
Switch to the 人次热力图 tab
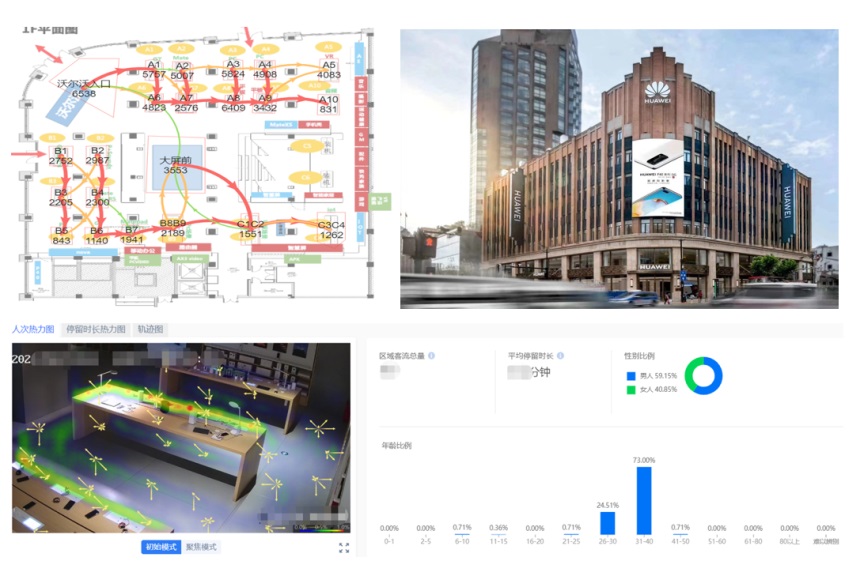tap(33, 329)
